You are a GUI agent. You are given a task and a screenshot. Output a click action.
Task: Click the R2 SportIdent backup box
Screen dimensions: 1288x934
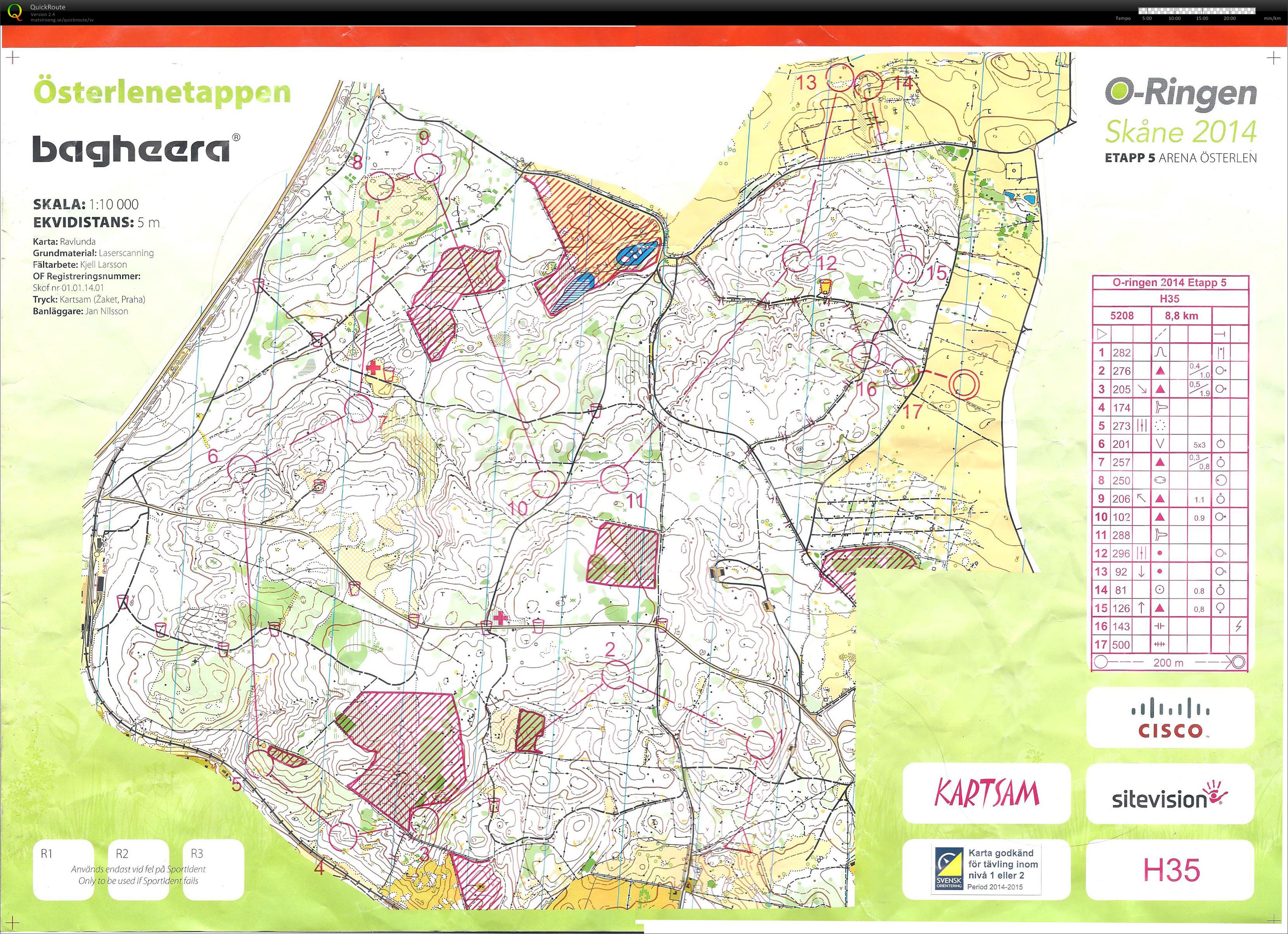pos(138,869)
